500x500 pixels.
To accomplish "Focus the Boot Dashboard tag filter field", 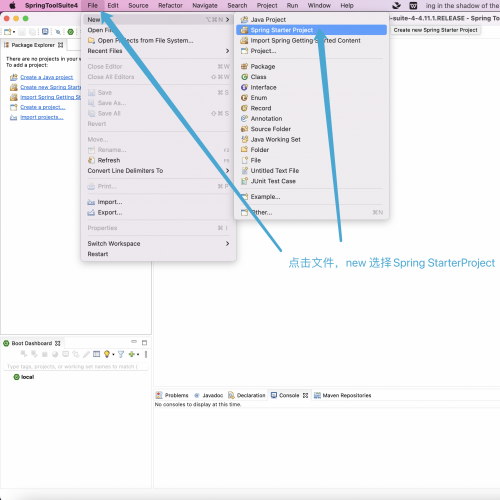I will point(76,367).
